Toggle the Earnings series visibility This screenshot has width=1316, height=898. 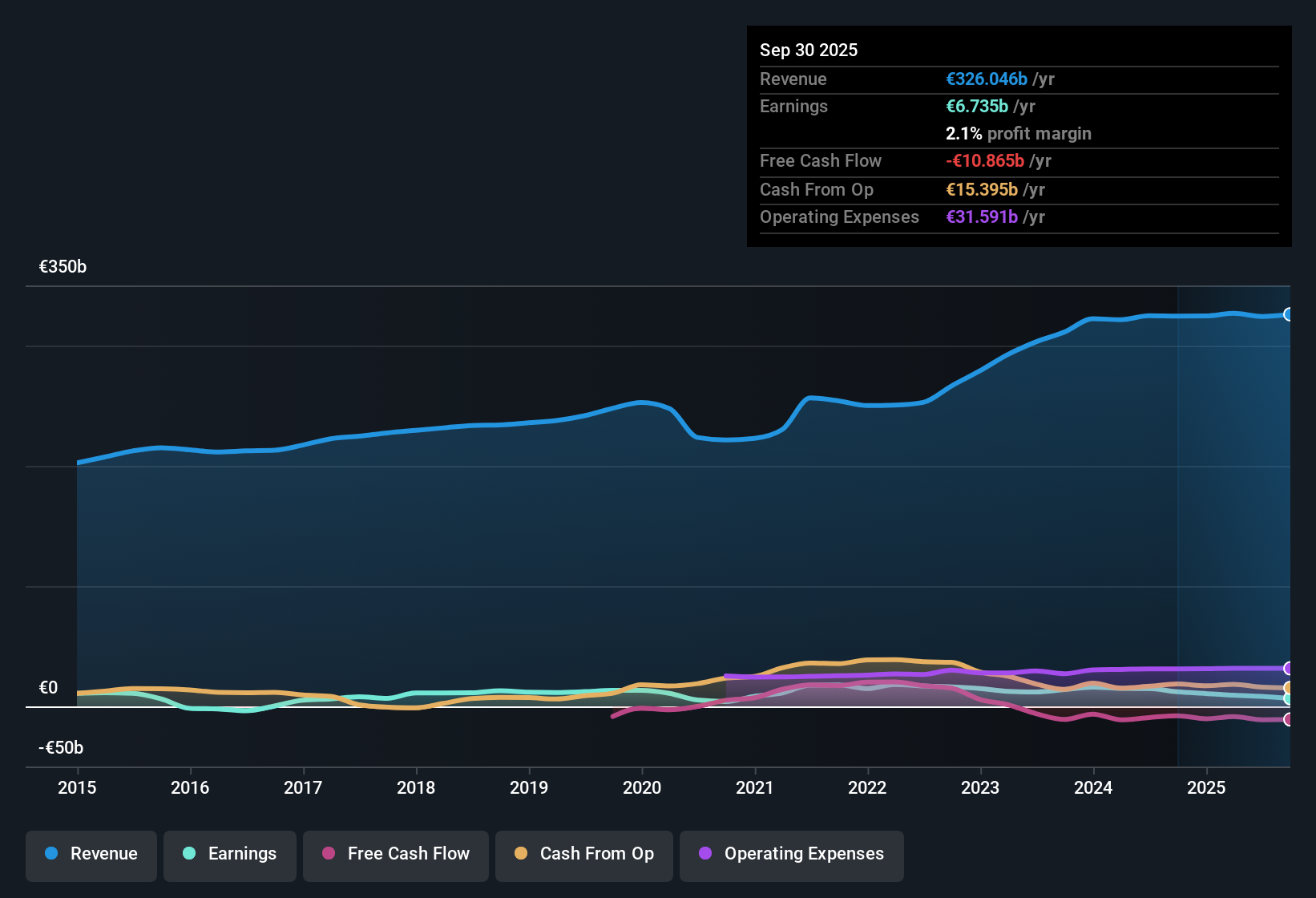click(229, 854)
